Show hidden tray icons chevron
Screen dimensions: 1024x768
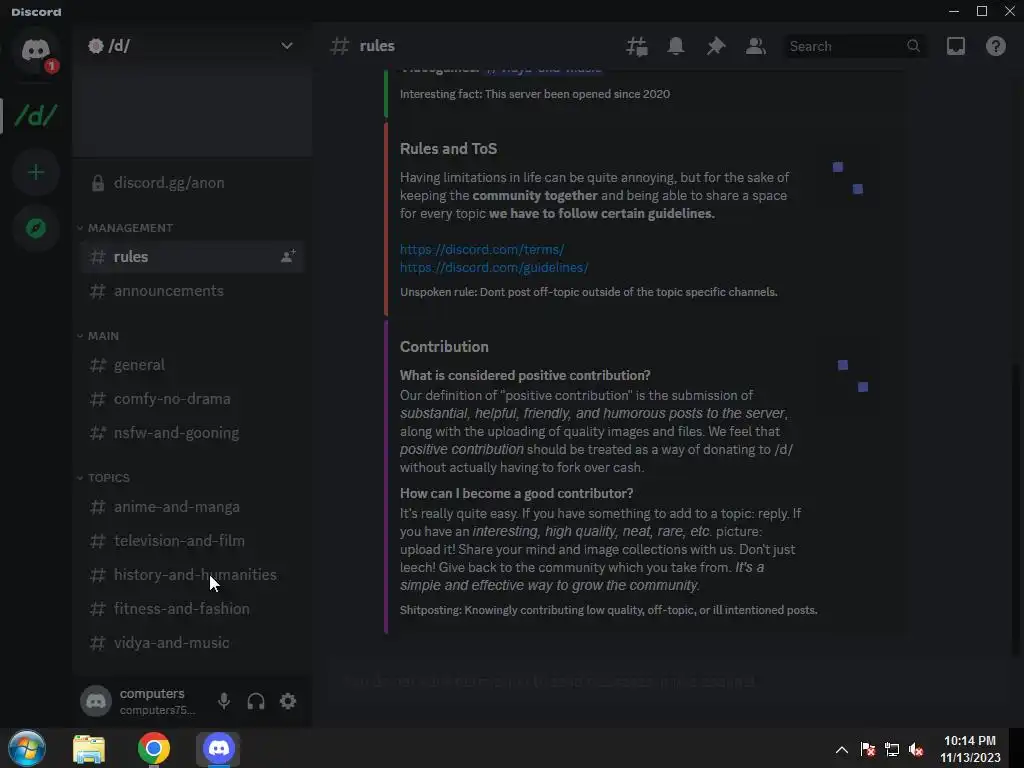tap(842, 750)
